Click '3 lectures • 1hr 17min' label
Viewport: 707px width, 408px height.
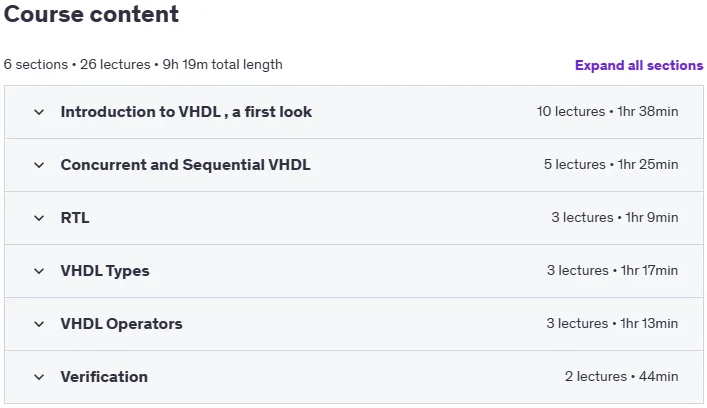click(612, 270)
